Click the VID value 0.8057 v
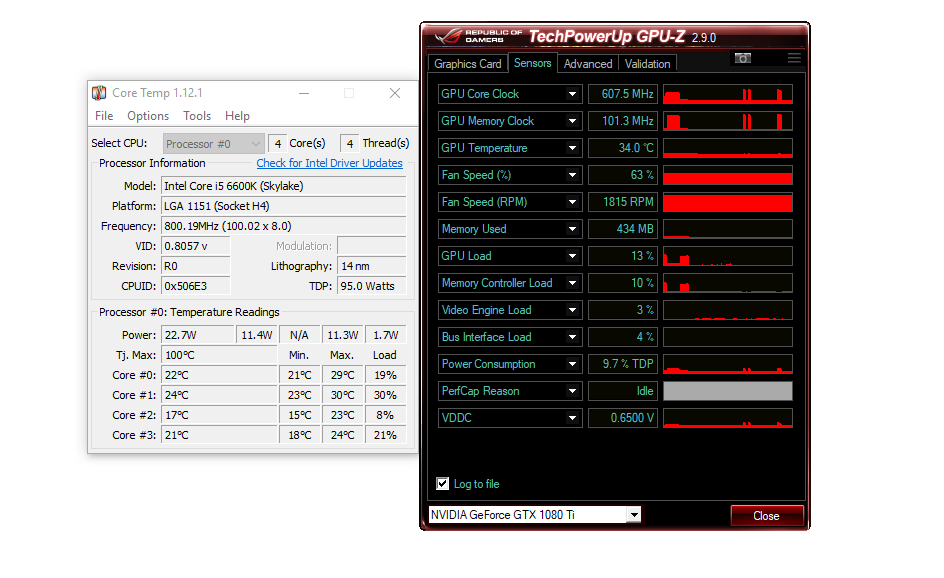944x578 pixels. click(x=196, y=246)
